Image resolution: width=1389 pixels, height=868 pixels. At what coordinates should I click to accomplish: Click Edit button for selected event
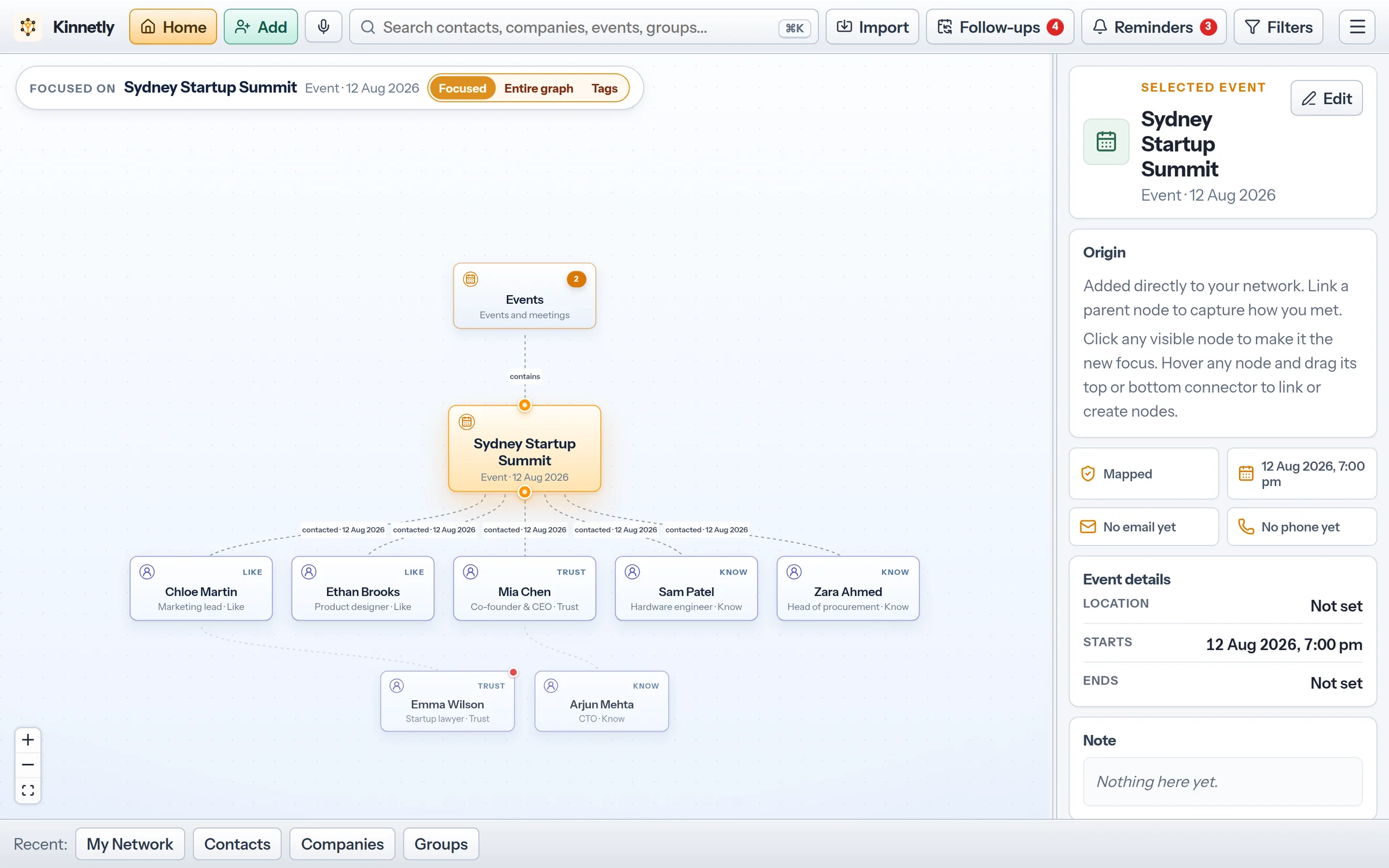tap(1326, 98)
